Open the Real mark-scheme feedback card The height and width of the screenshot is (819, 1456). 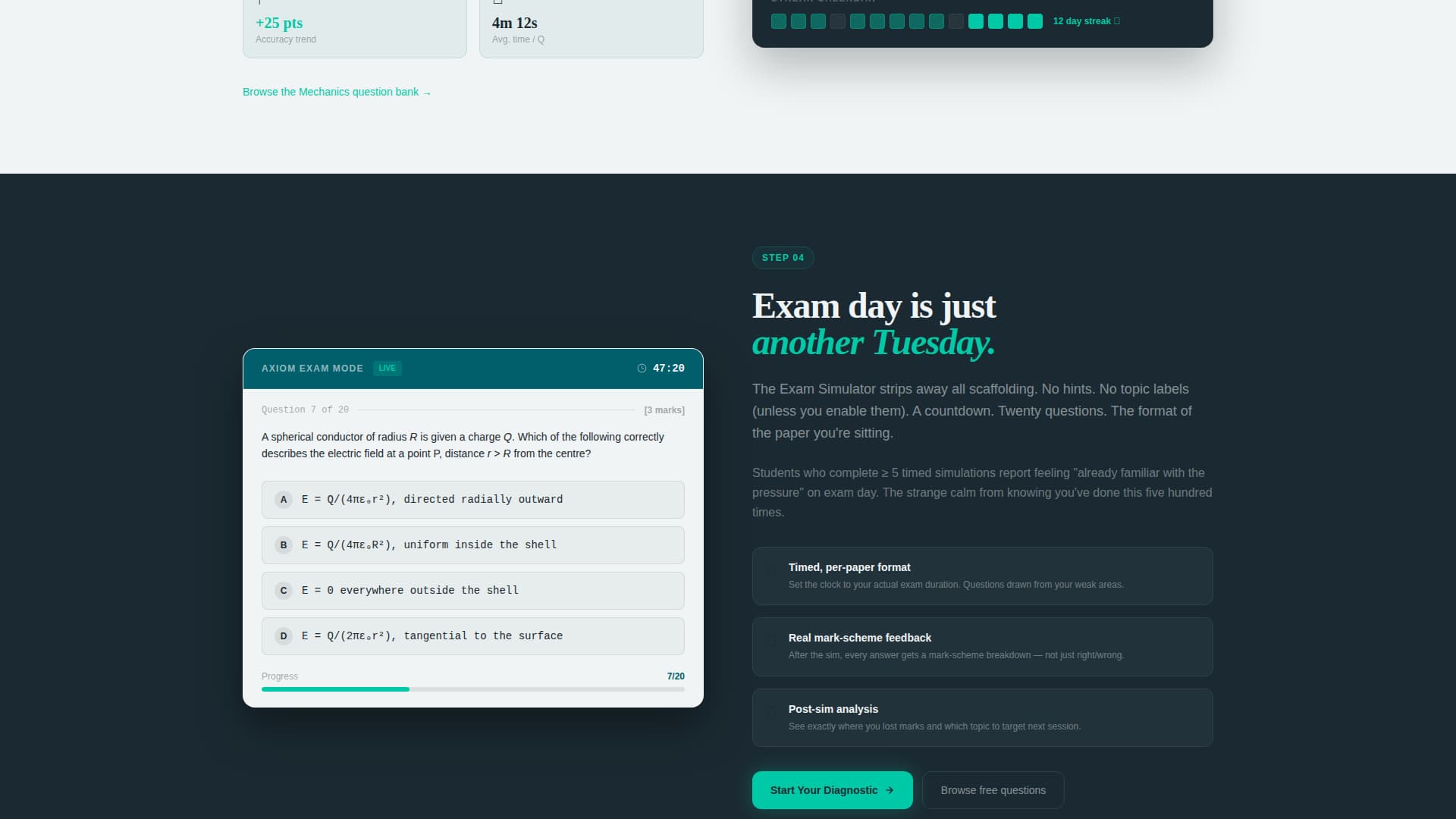tap(983, 647)
